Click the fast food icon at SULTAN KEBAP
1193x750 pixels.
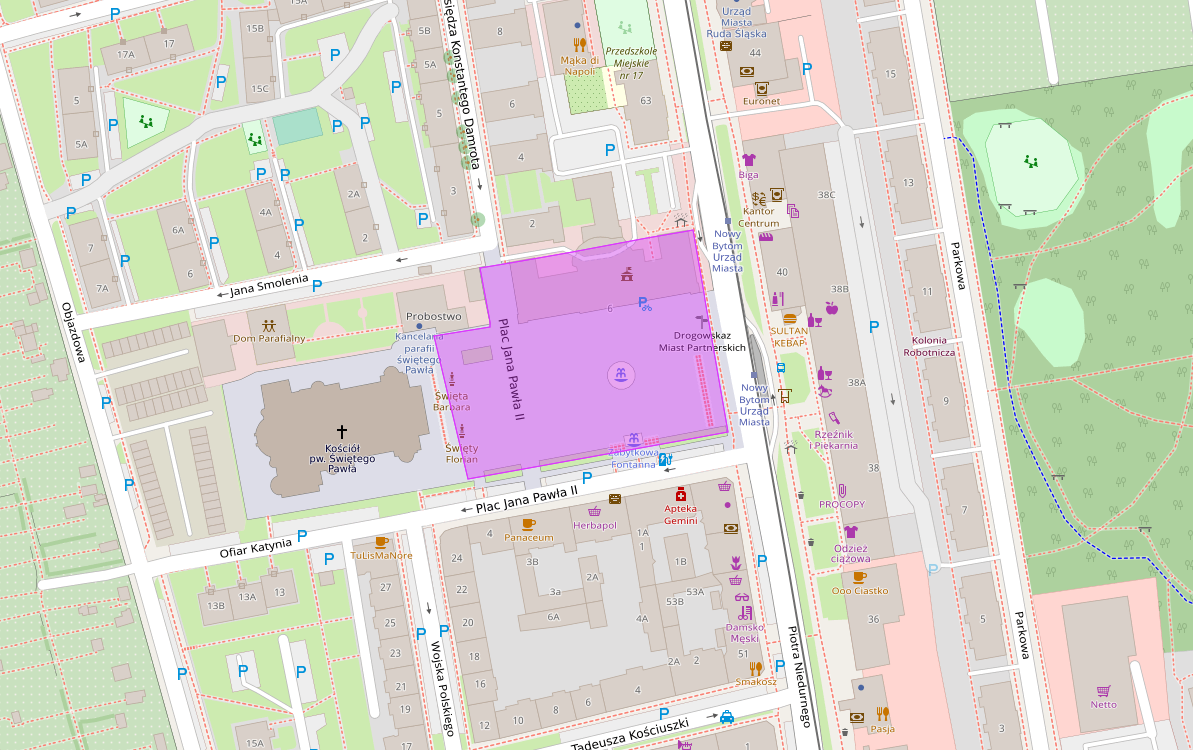click(789, 320)
